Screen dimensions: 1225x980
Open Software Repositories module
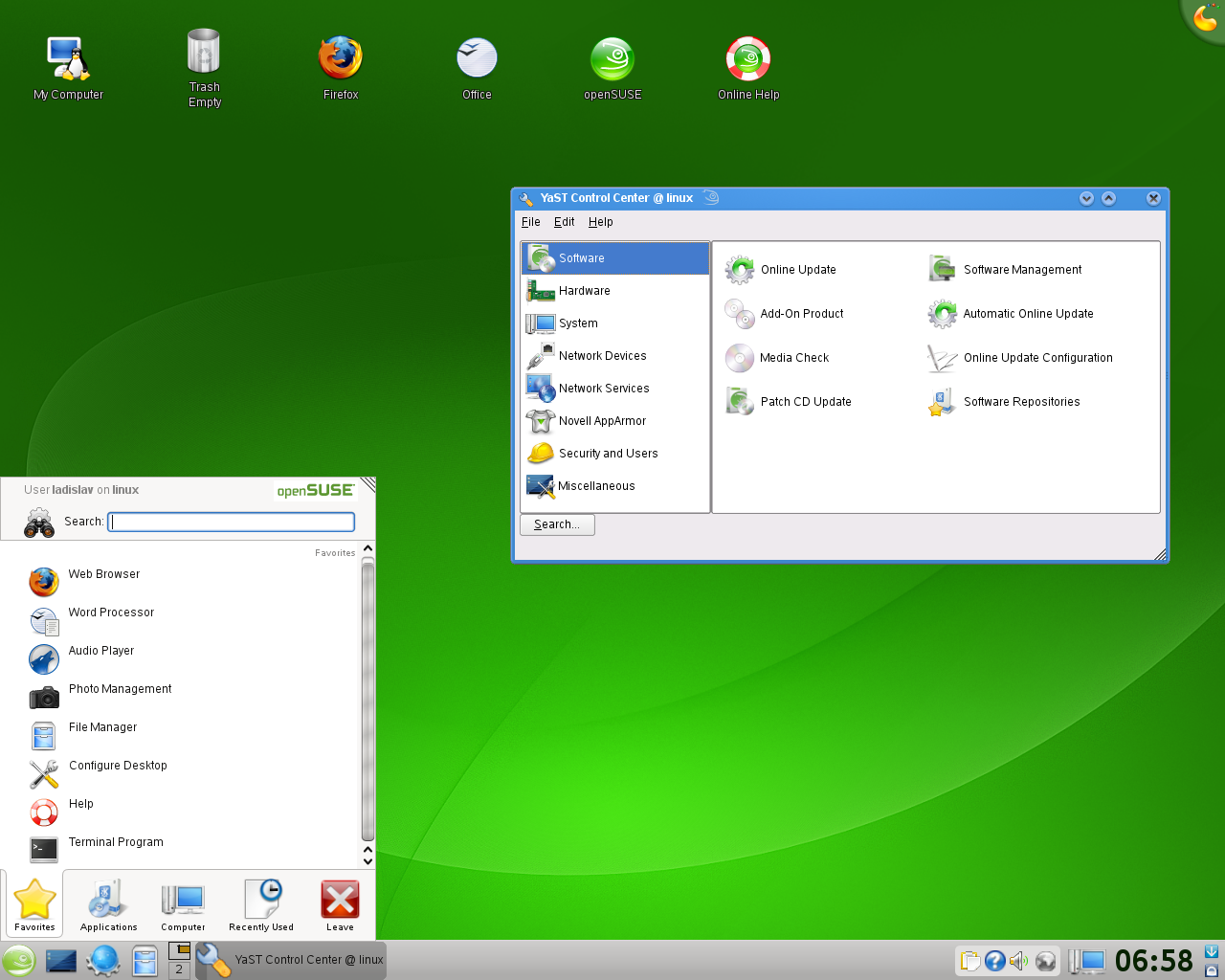point(1003,402)
